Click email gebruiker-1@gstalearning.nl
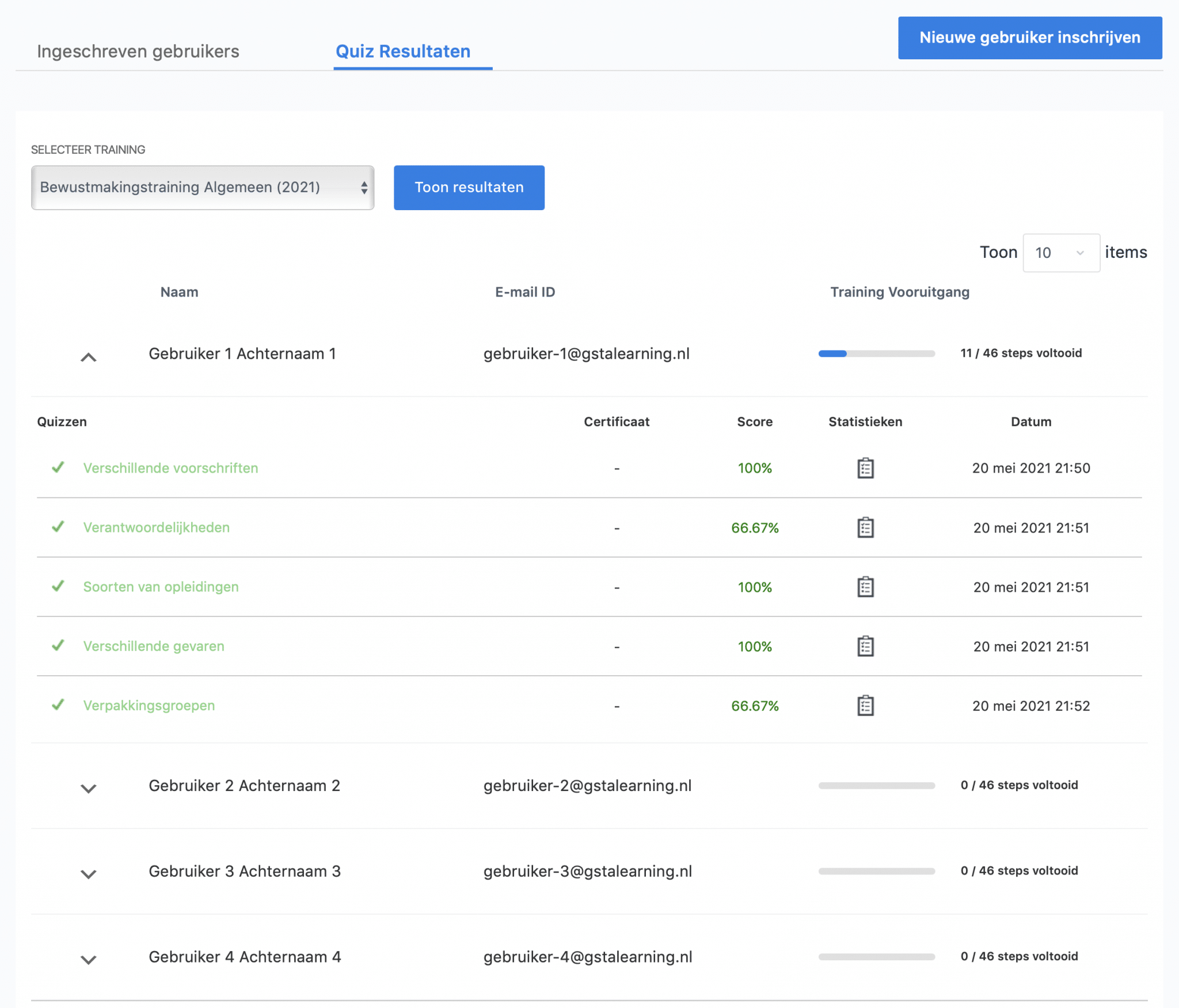Screen dimensions: 1179x1008 tap(587, 353)
